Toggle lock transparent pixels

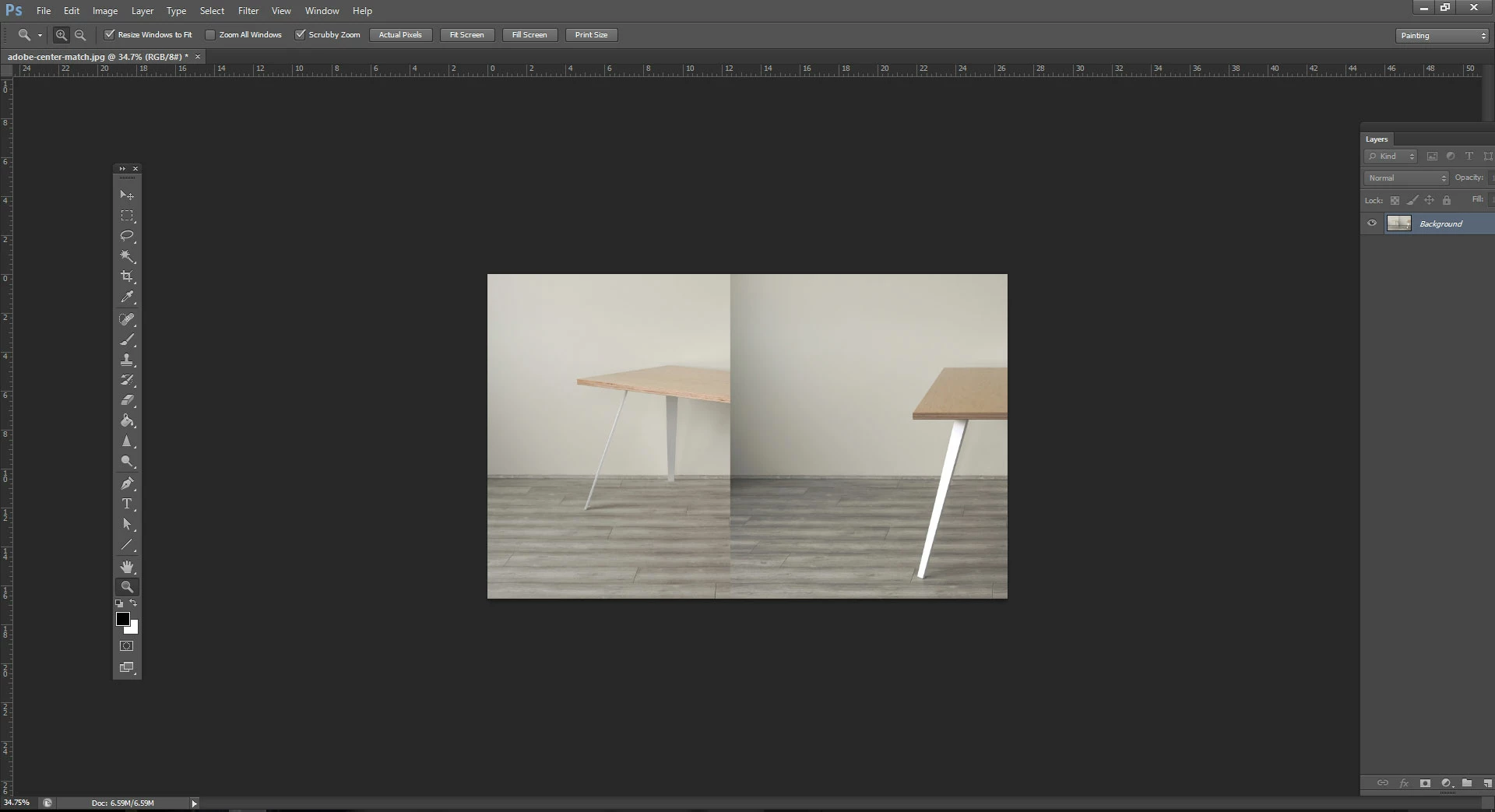pos(1395,200)
